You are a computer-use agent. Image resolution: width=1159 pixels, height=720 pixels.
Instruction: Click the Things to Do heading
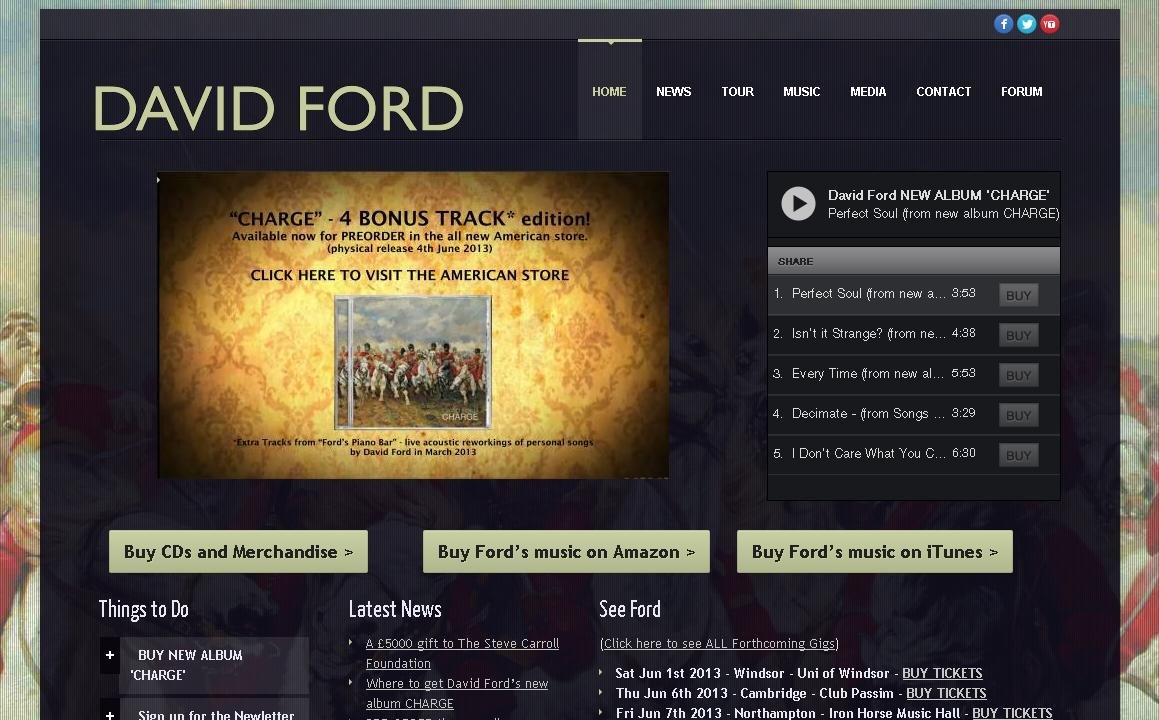click(143, 610)
